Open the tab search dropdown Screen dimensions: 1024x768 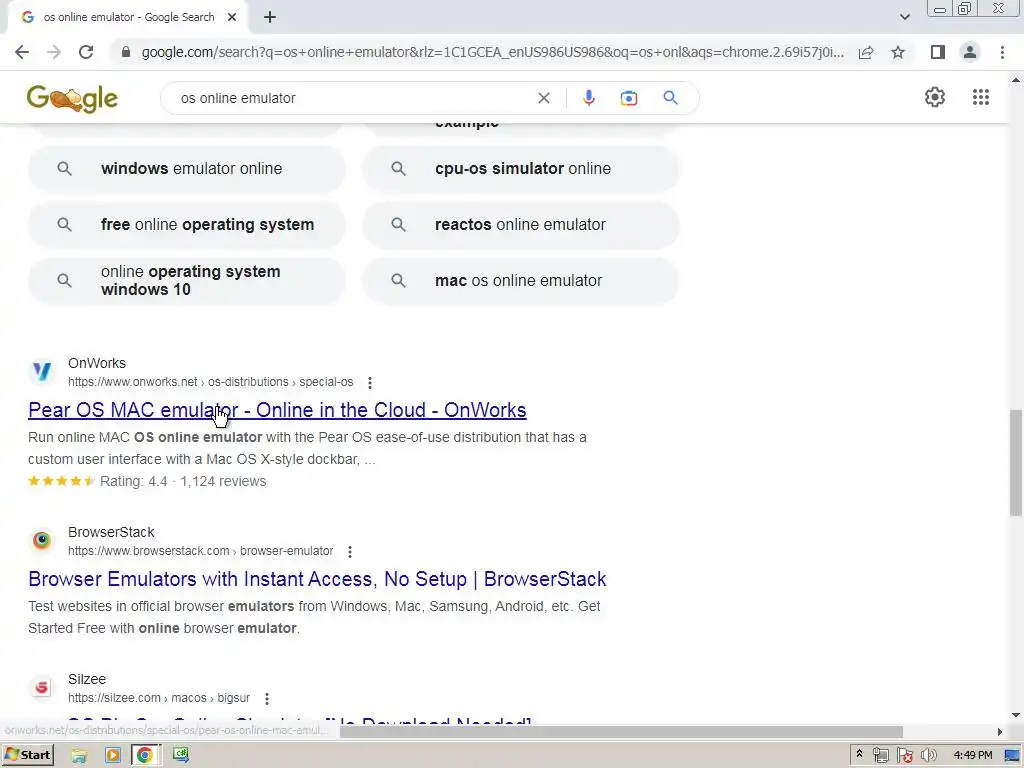904,17
